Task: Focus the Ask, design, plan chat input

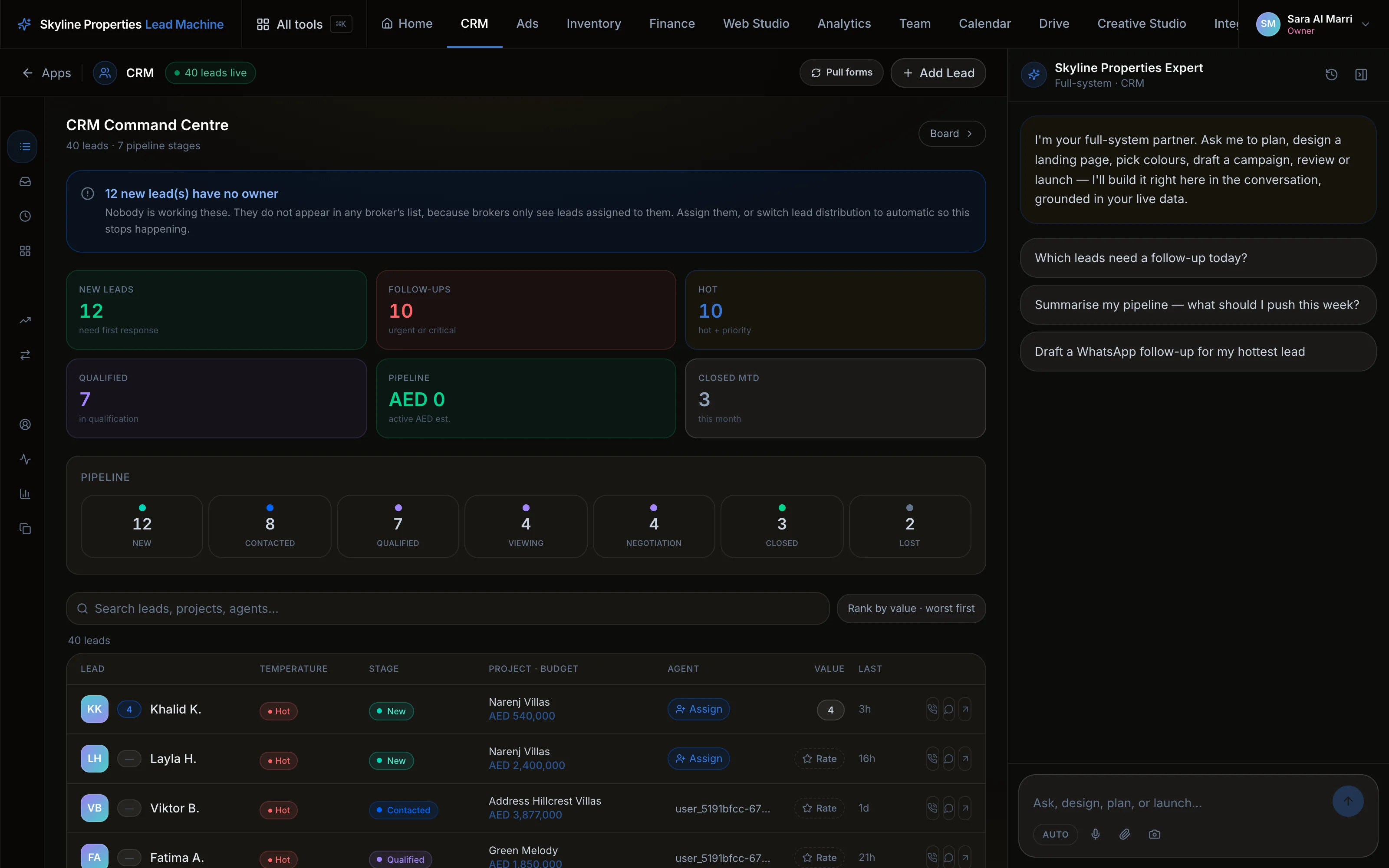Action: [1177, 803]
